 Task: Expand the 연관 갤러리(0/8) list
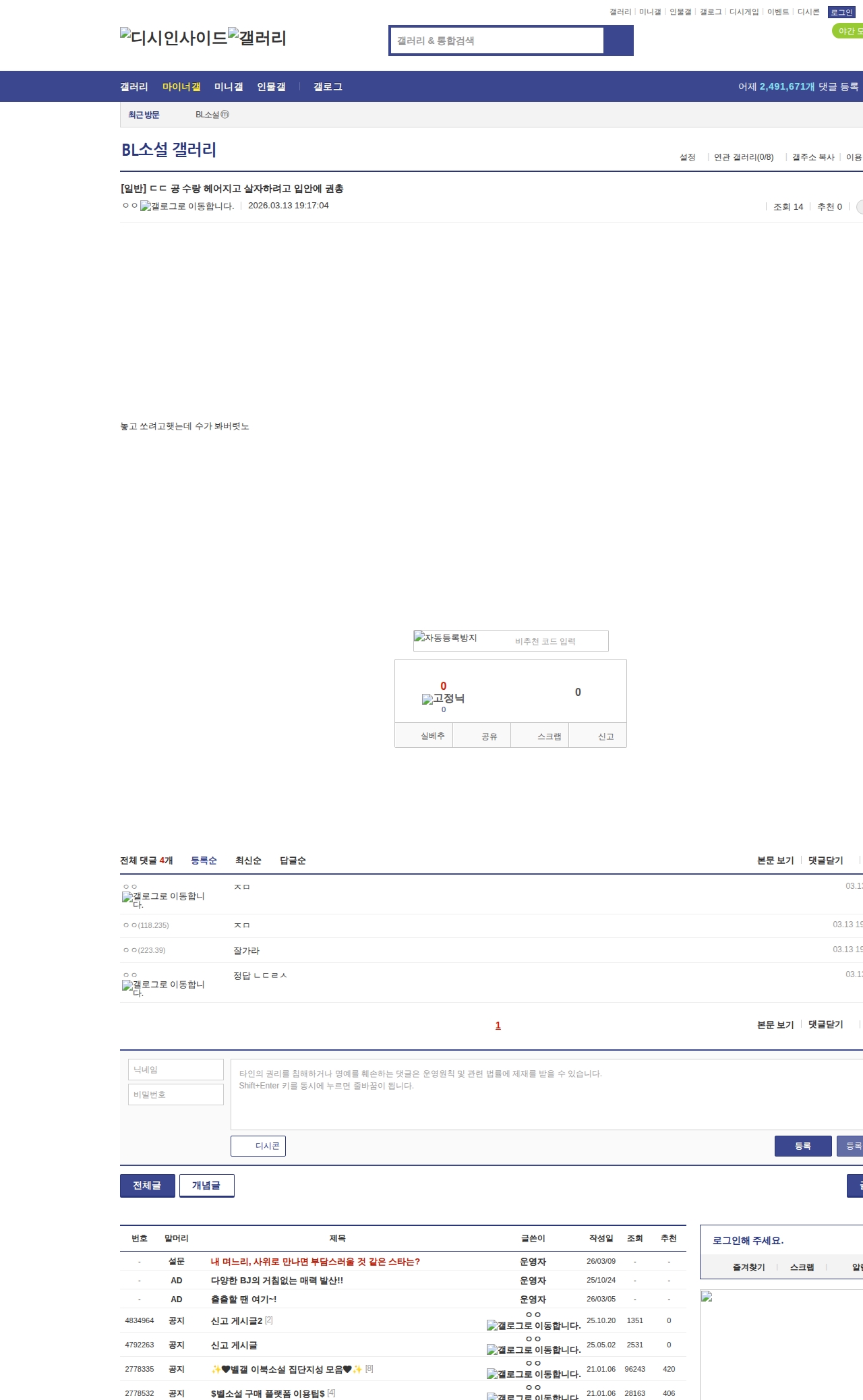point(744,157)
